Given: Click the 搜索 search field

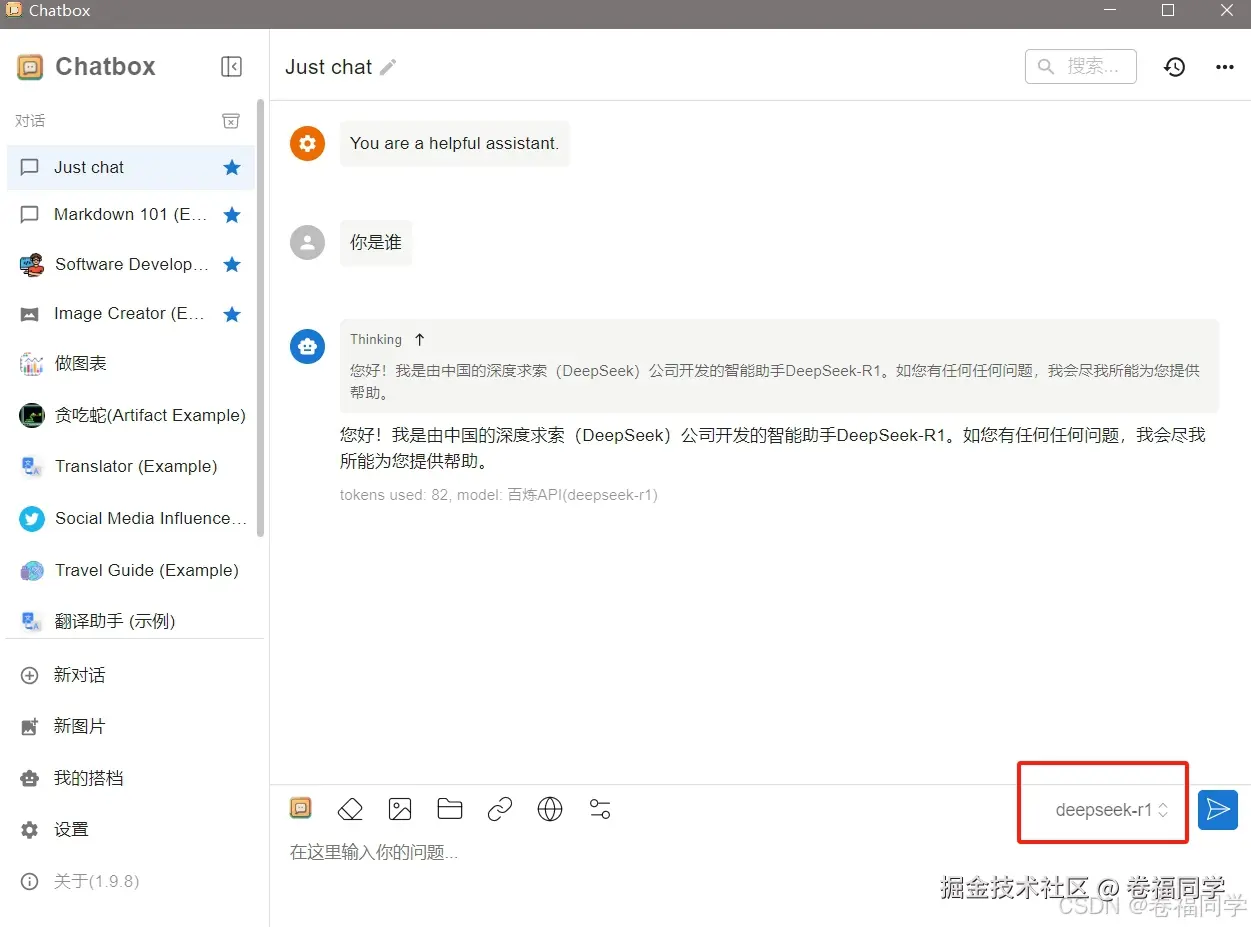Looking at the screenshot, I should pyautogui.click(x=1081, y=66).
